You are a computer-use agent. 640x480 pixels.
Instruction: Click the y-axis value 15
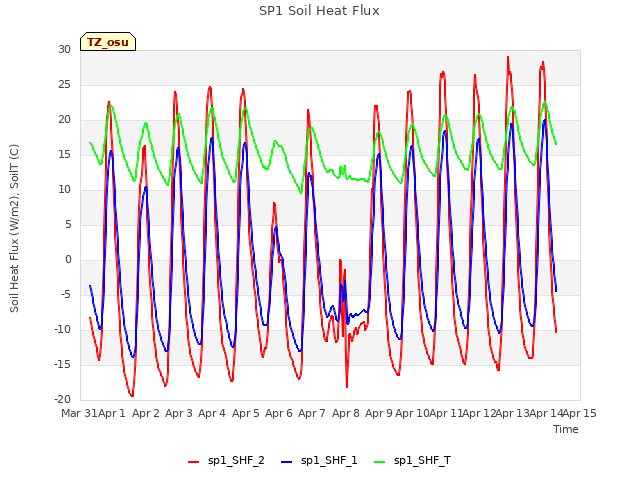[x=64, y=155]
